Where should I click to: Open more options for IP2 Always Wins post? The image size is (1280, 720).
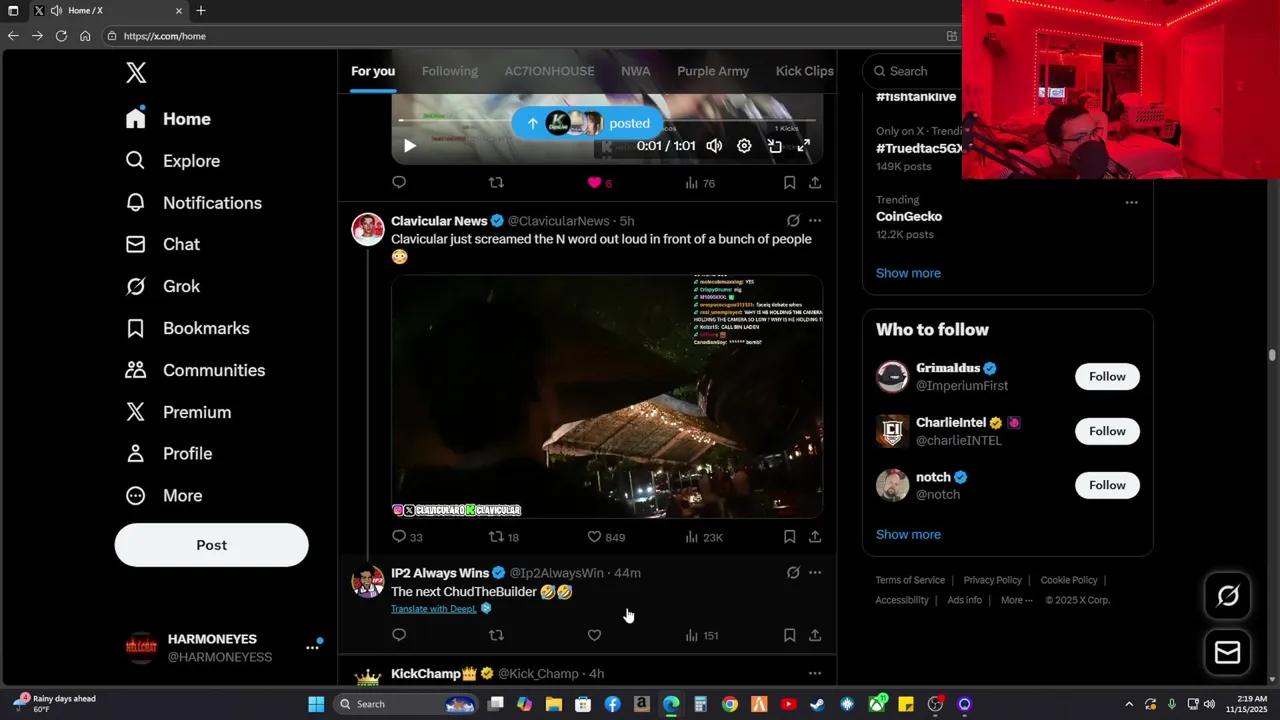pyautogui.click(x=815, y=573)
